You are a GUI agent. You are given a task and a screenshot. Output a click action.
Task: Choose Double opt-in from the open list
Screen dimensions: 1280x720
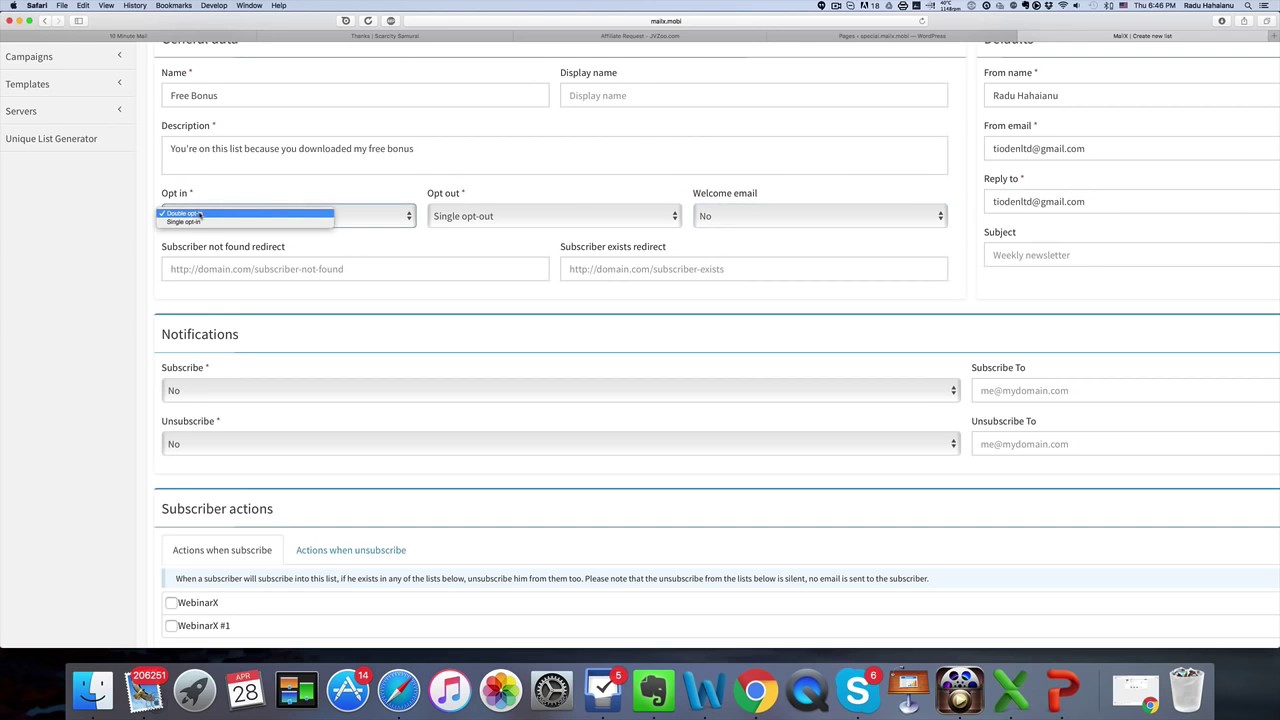[245, 213]
